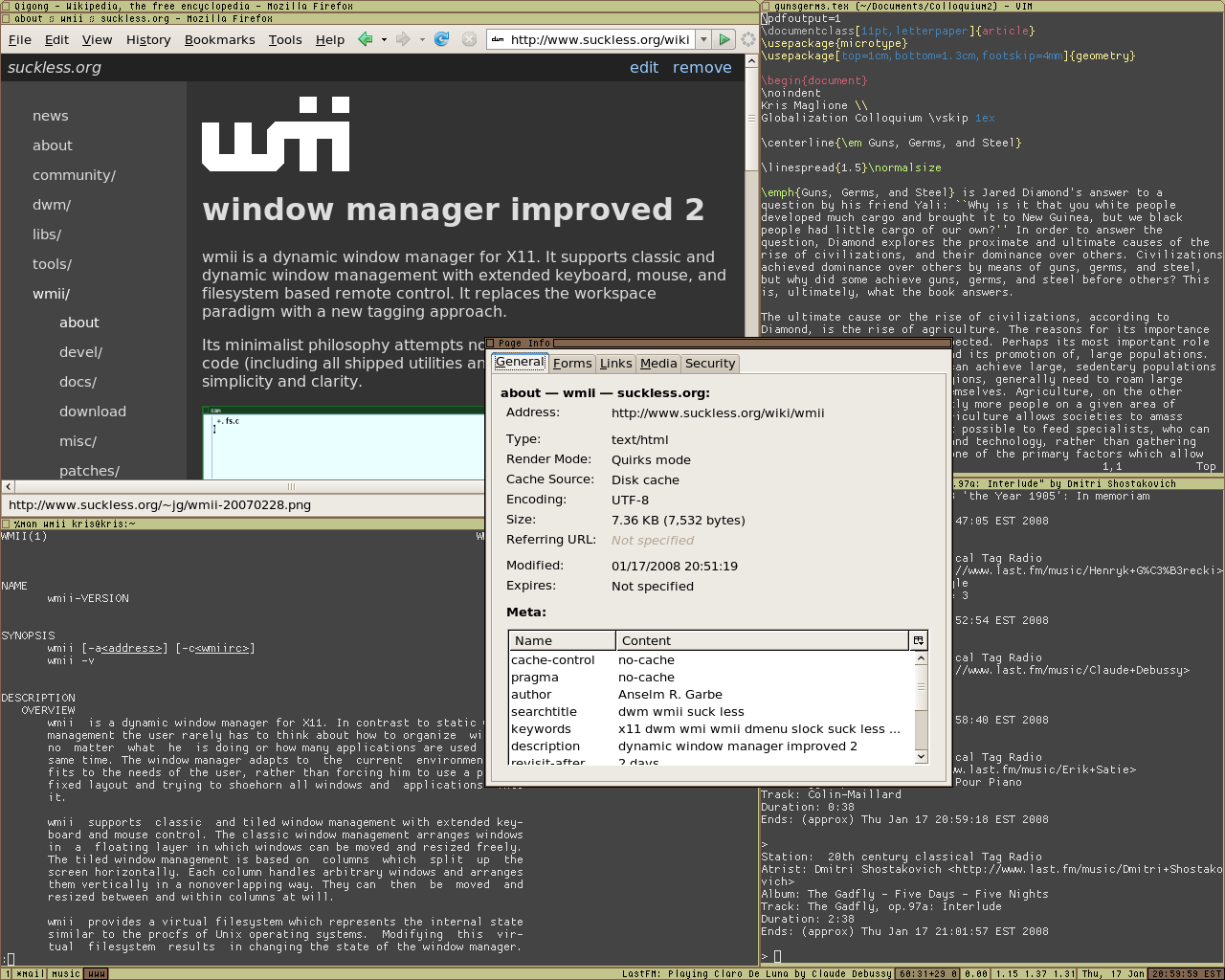Open the top-level 'about' sidebar link
This screenshot has height=980, width=1225.
pos(53,145)
